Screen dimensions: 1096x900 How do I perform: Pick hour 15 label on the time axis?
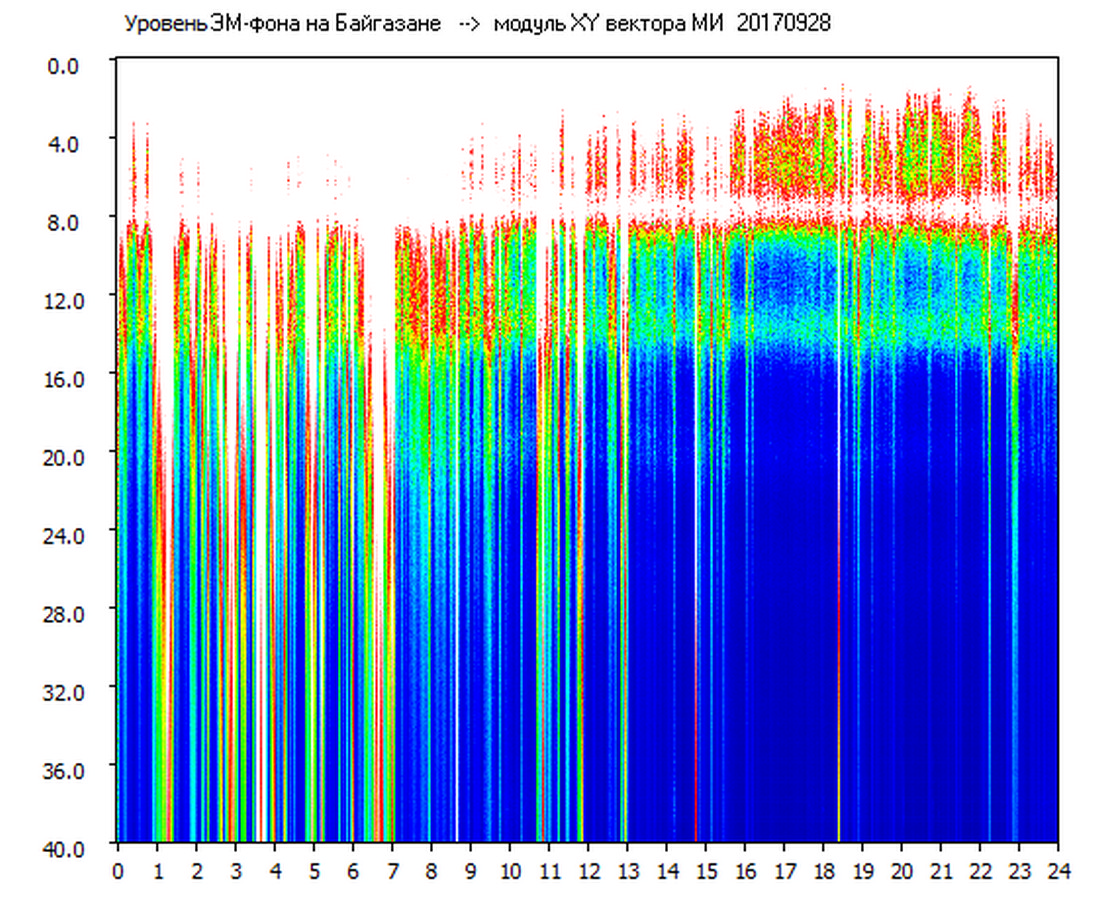point(706,871)
